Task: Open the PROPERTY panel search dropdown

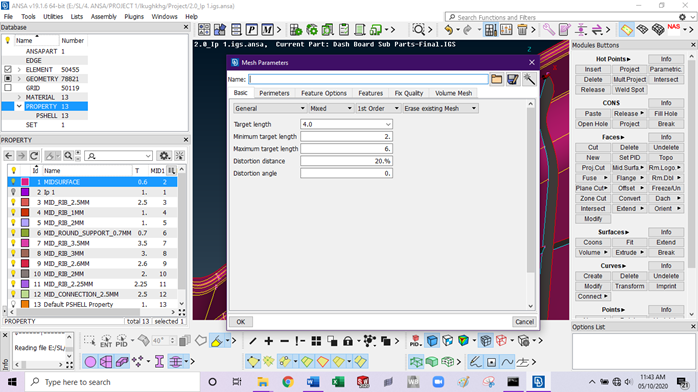Action: pyautogui.click(x=148, y=156)
